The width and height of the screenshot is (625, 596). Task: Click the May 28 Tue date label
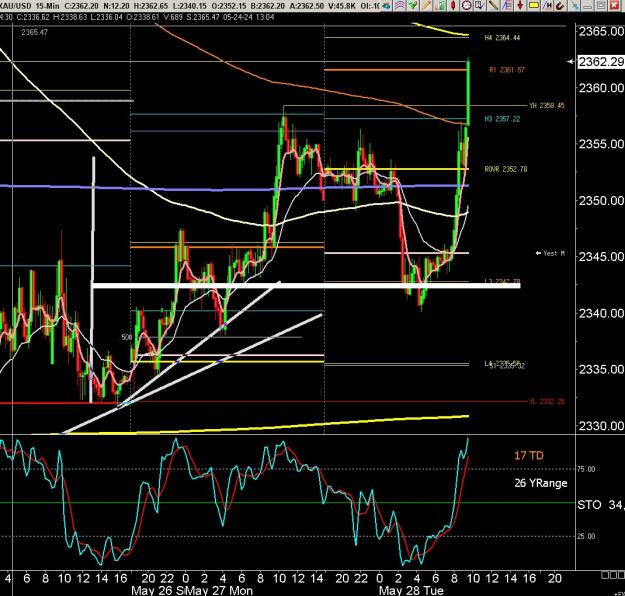tap(411, 590)
